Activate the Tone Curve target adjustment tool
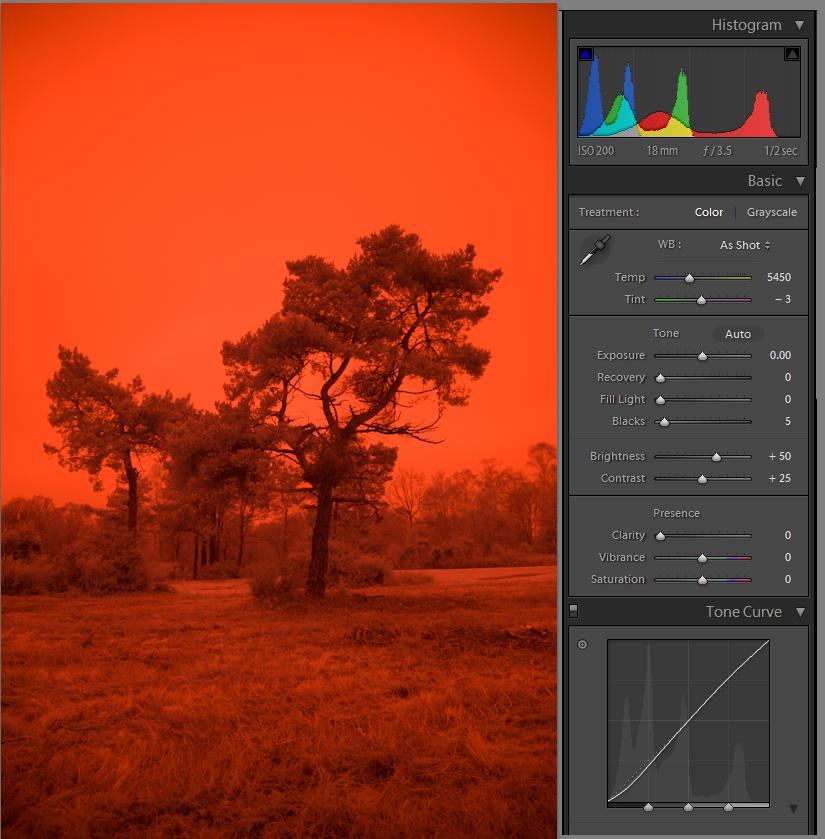This screenshot has width=825, height=839. pyautogui.click(x=582, y=645)
